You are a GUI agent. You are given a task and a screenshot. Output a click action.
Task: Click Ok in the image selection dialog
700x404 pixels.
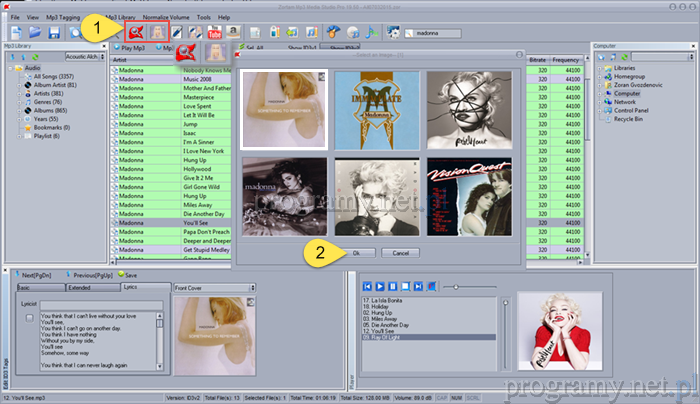358,253
